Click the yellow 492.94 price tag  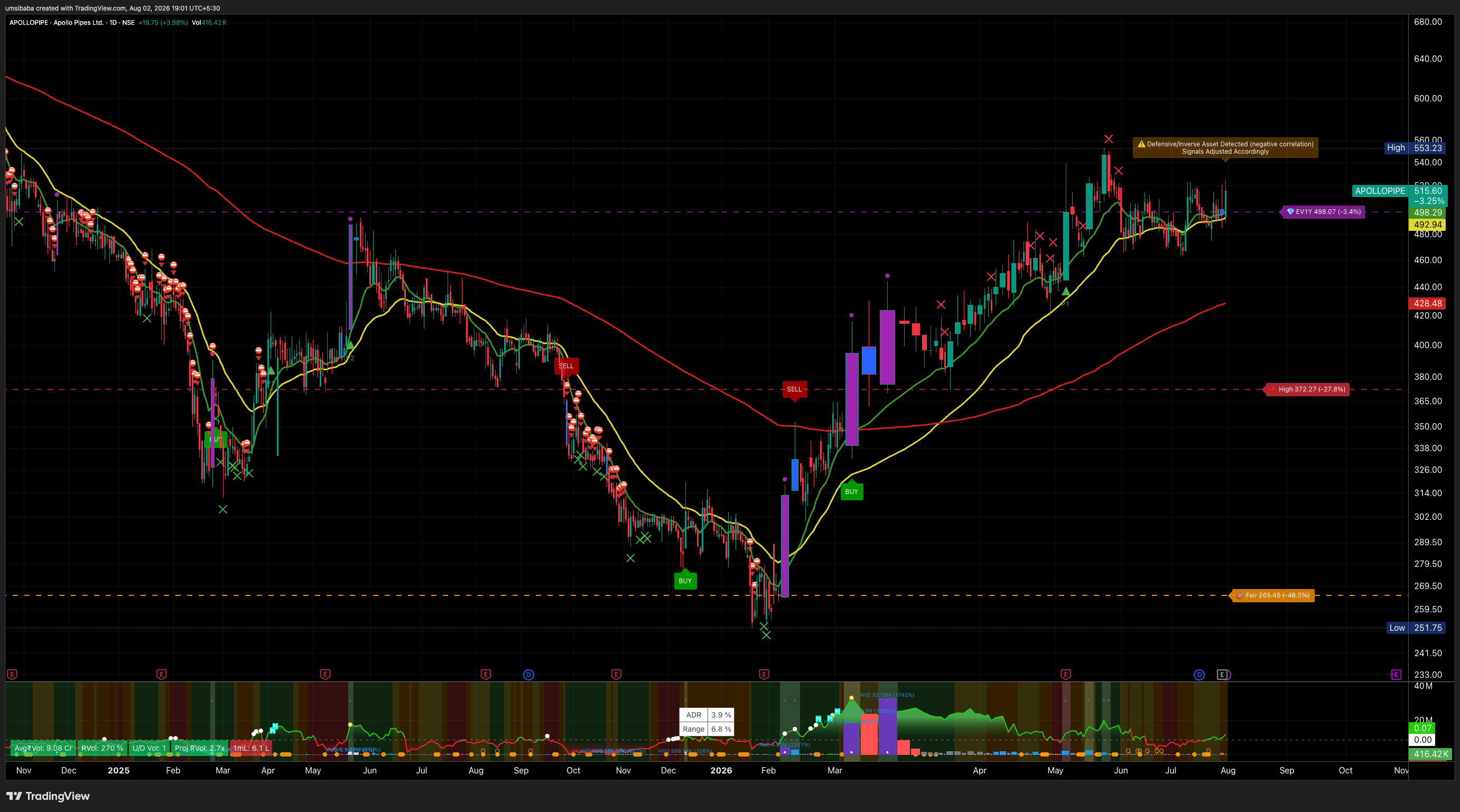(x=1428, y=225)
